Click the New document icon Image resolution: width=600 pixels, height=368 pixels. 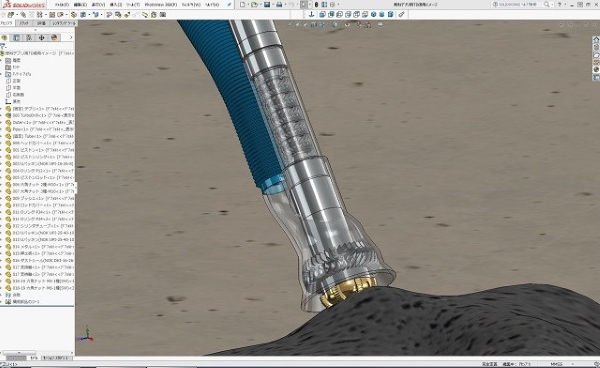pyautogui.click(x=242, y=5)
